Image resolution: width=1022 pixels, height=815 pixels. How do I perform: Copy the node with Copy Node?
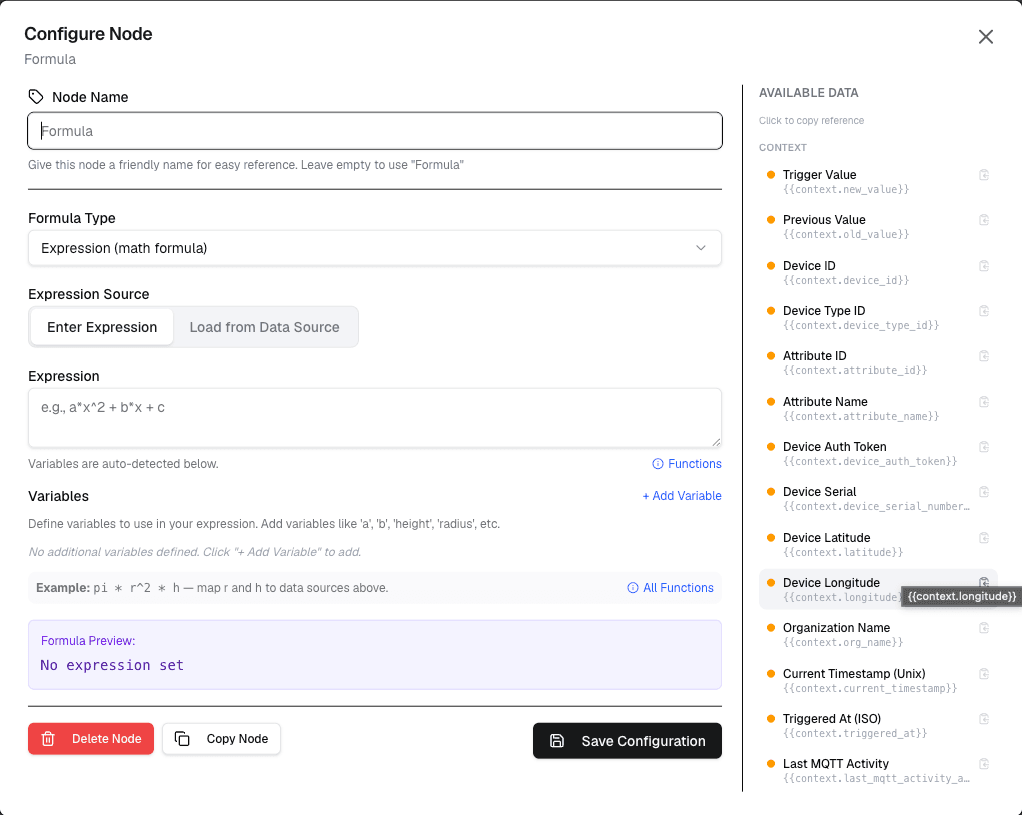pyautogui.click(x=222, y=739)
